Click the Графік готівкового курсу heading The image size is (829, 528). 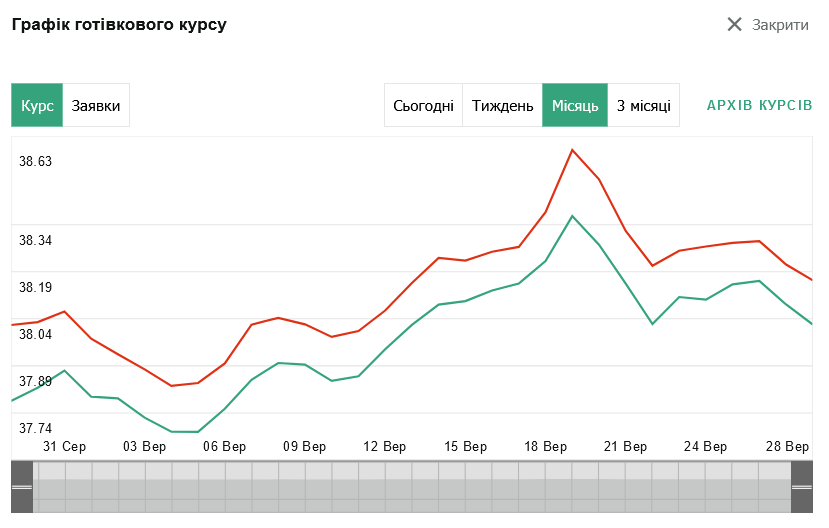pyautogui.click(x=119, y=24)
